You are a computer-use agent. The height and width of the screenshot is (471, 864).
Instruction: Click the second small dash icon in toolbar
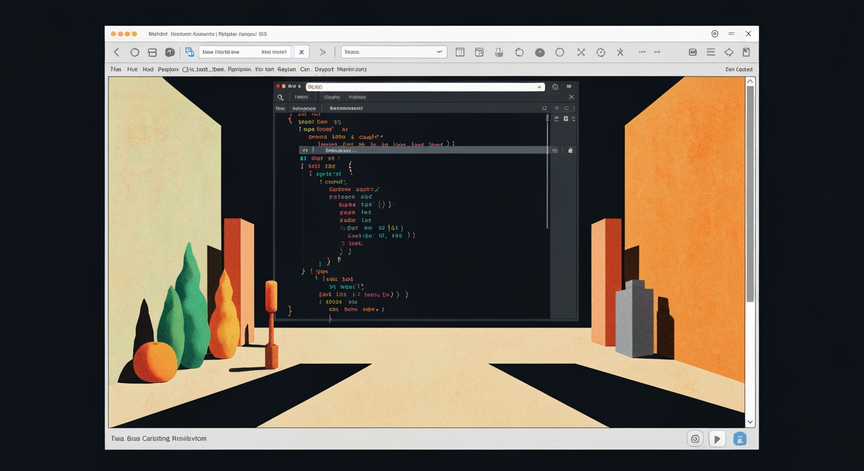pyautogui.click(x=657, y=52)
